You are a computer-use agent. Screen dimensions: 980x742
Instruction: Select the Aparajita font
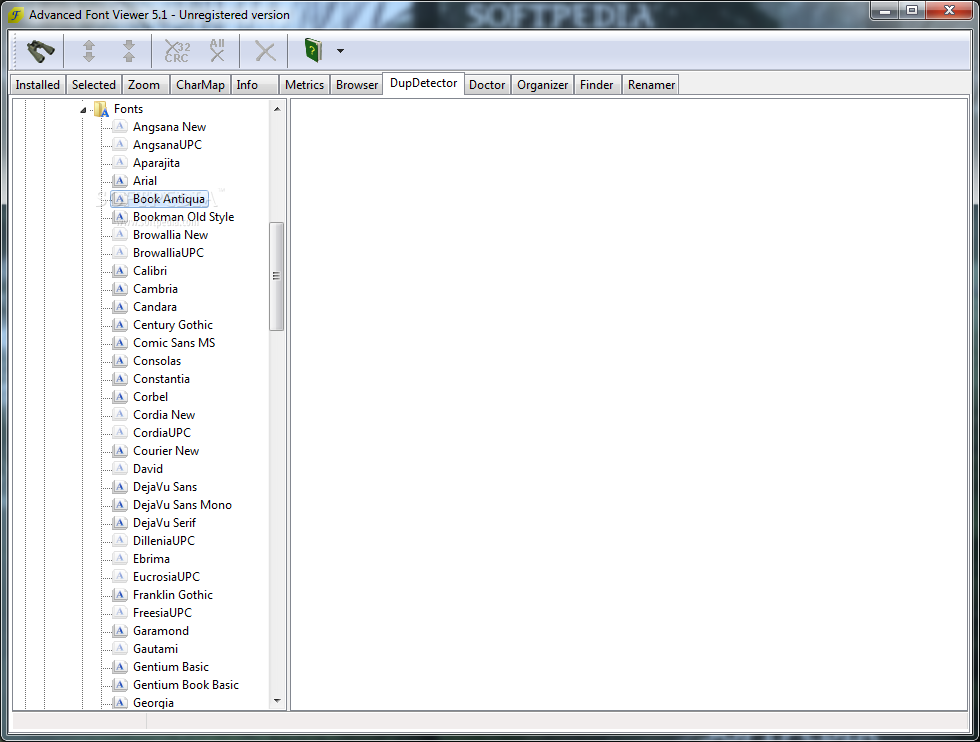[x=156, y=163]
